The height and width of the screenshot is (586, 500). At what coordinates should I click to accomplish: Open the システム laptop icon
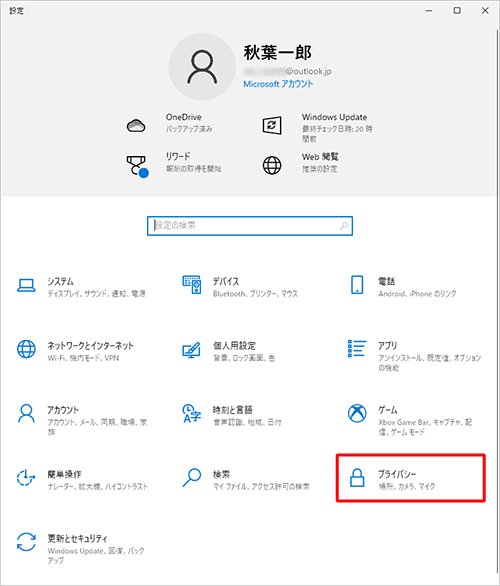pyautogui.click(x=26, y=286)
